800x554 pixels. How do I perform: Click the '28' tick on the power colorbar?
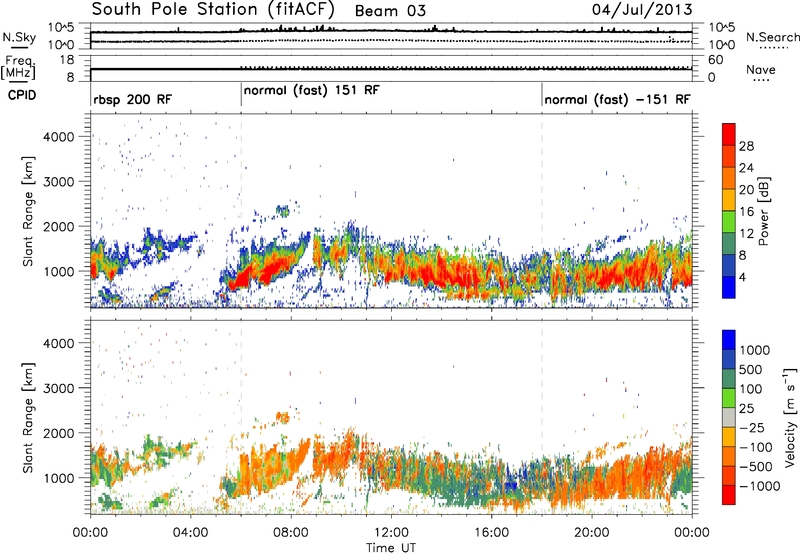(746, 146)
